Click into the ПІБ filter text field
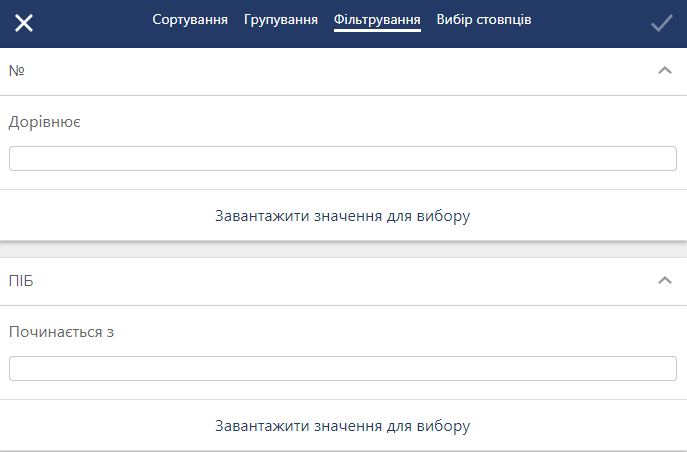The image size is (687, 452). tap(343, 369)
